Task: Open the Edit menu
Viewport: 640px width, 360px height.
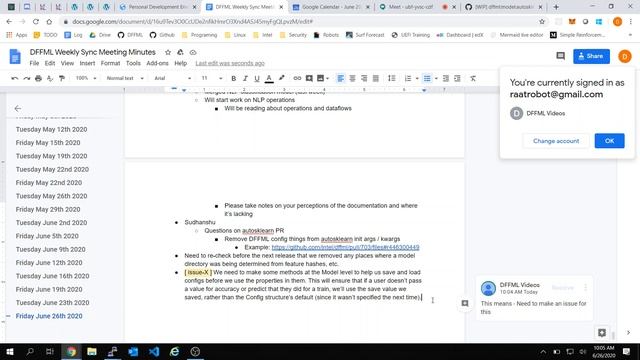Action: click(x=50, y=63)
